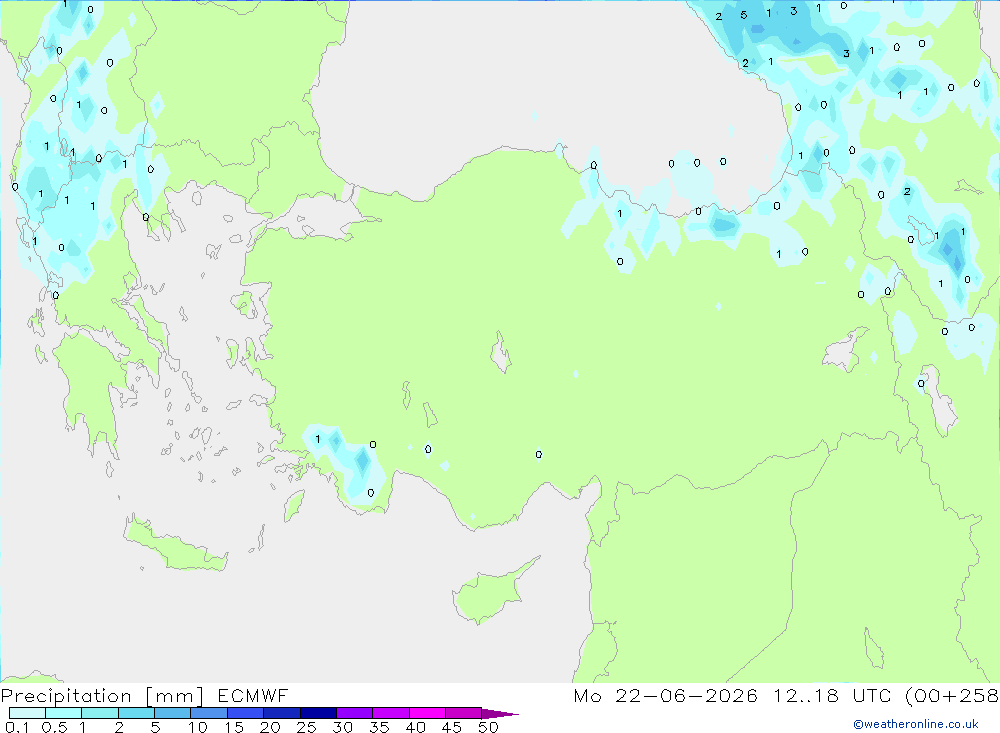The height and width of the screenshot is (733, 1000).
Task: Click the '(00+258' forecast offset text
Action: click(952, 696)
